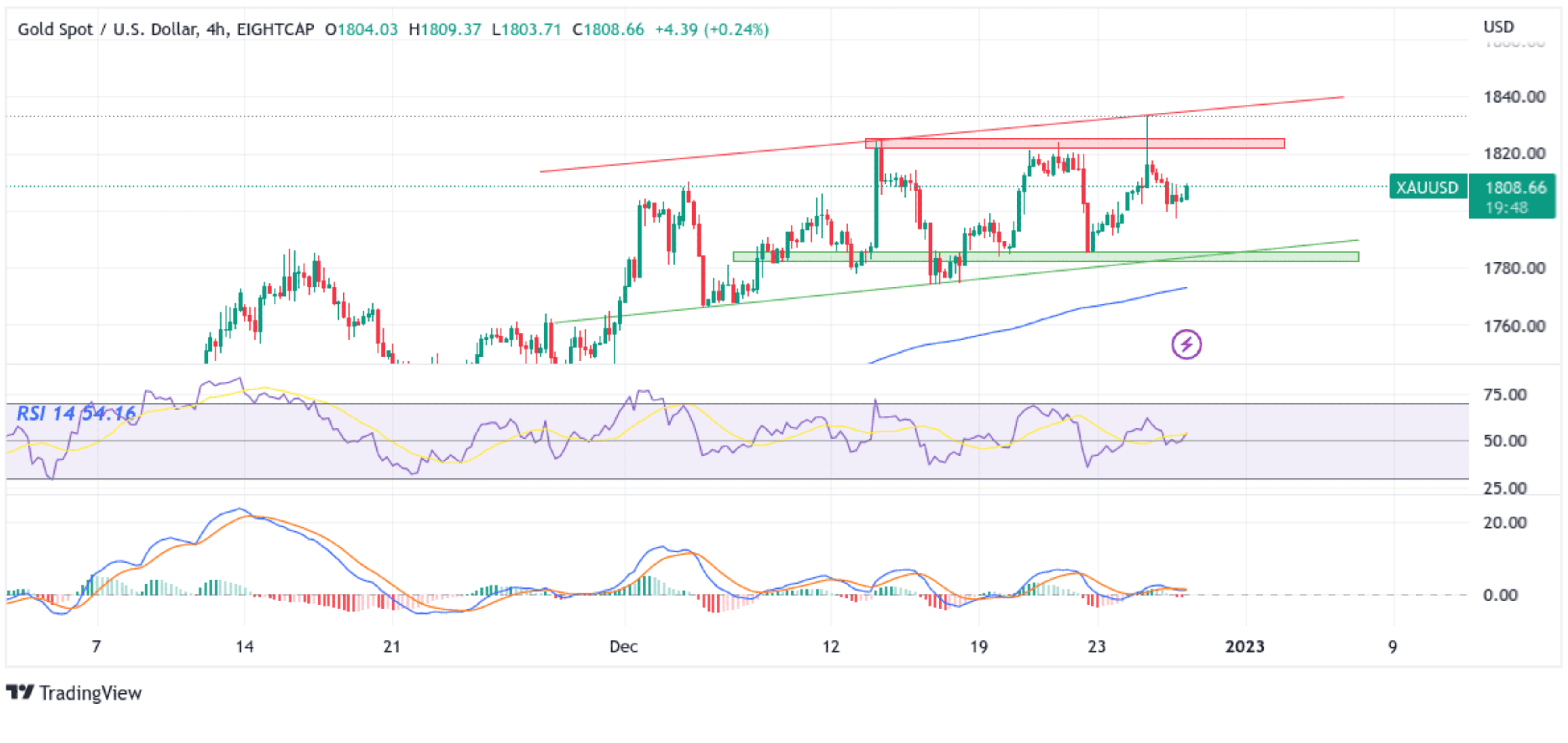The image size is (1568, 743).
Task: Click the '9' date label on time axis
Action: tap(1393, 646)
